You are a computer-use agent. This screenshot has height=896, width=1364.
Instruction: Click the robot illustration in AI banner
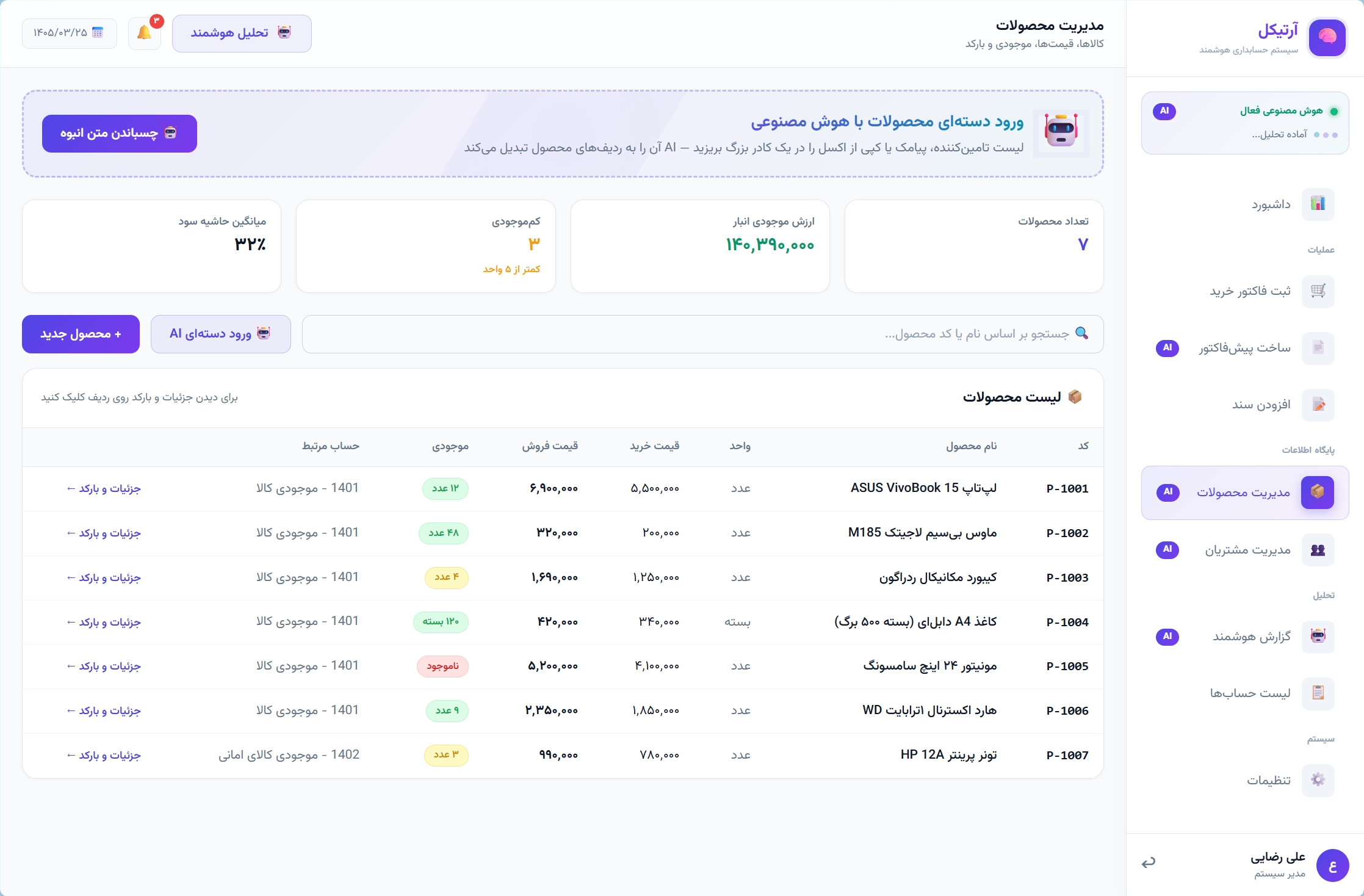coord(1061,132)
